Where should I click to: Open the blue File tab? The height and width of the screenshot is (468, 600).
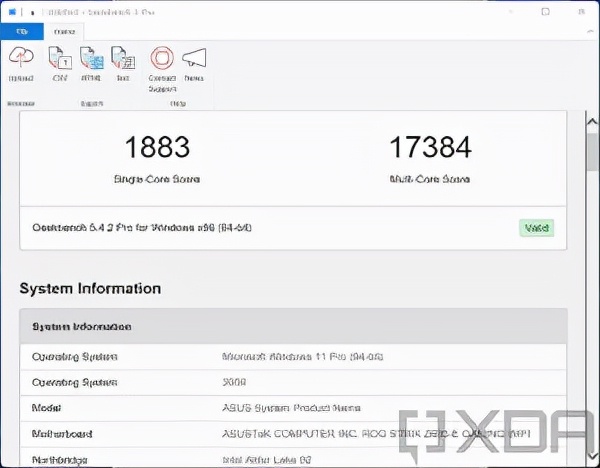pyautogui.click(x=22, y=32)
